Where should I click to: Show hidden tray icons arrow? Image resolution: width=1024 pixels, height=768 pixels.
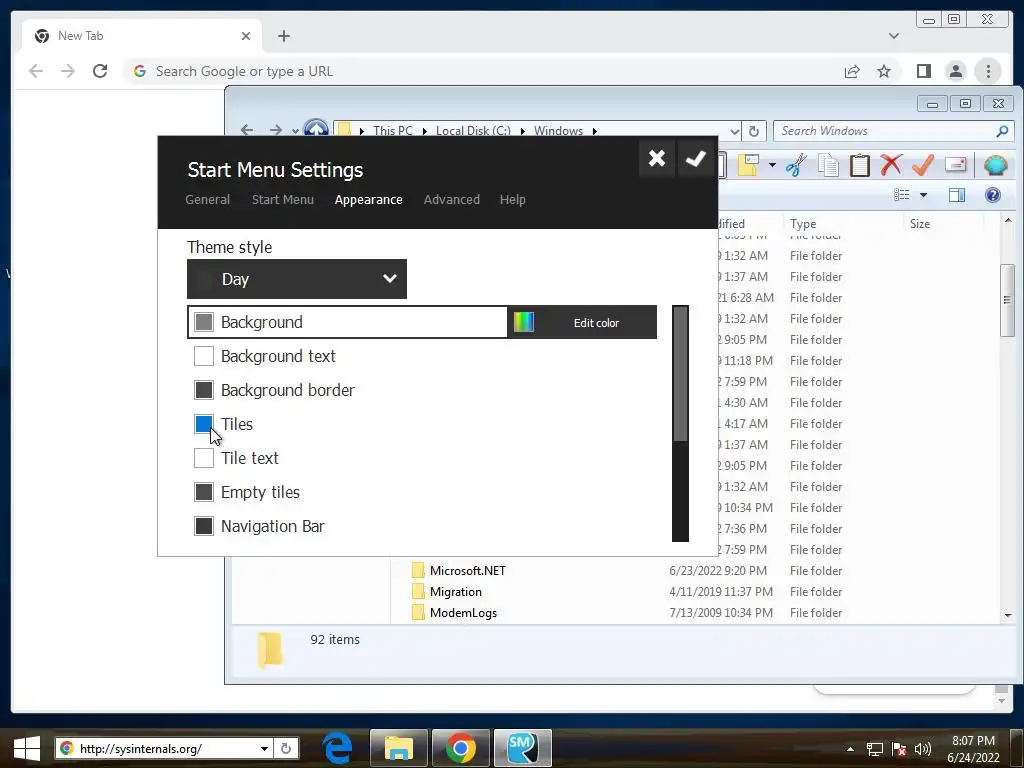coord(850,749)
